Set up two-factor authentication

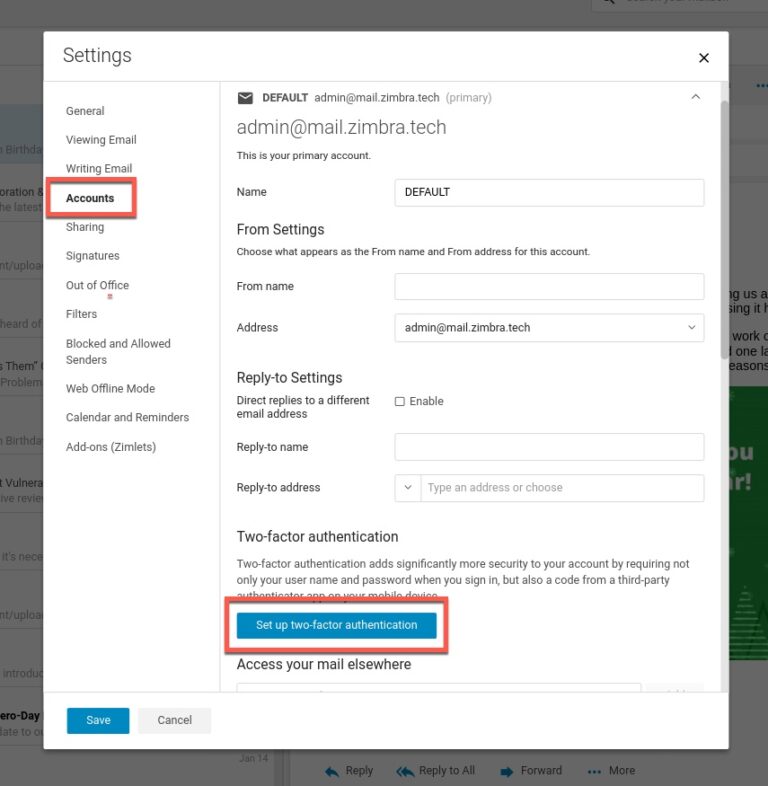coord(336,625)
